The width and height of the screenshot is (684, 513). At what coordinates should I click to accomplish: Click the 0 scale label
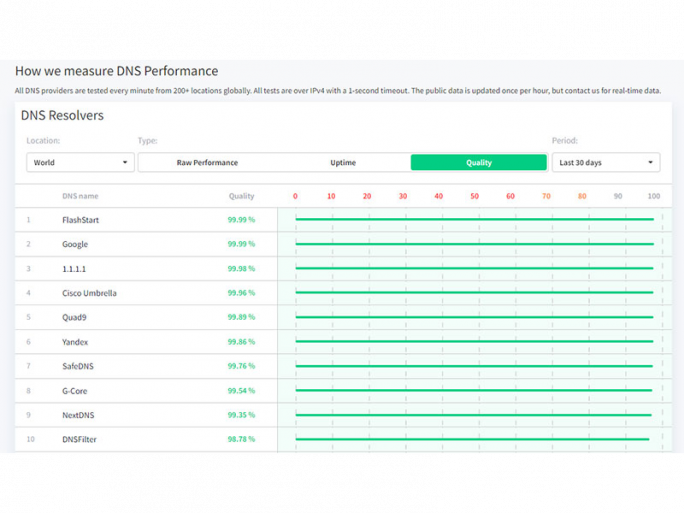(295, 196)
